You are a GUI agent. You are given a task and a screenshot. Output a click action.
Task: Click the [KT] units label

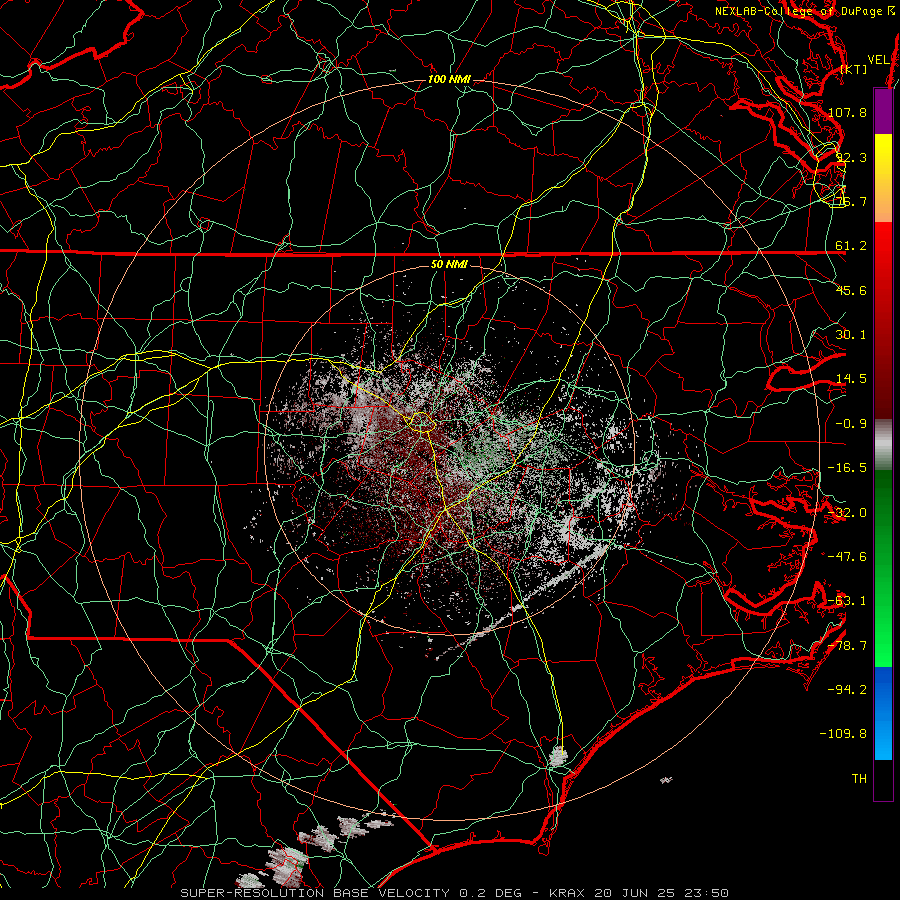click(854, 69)
